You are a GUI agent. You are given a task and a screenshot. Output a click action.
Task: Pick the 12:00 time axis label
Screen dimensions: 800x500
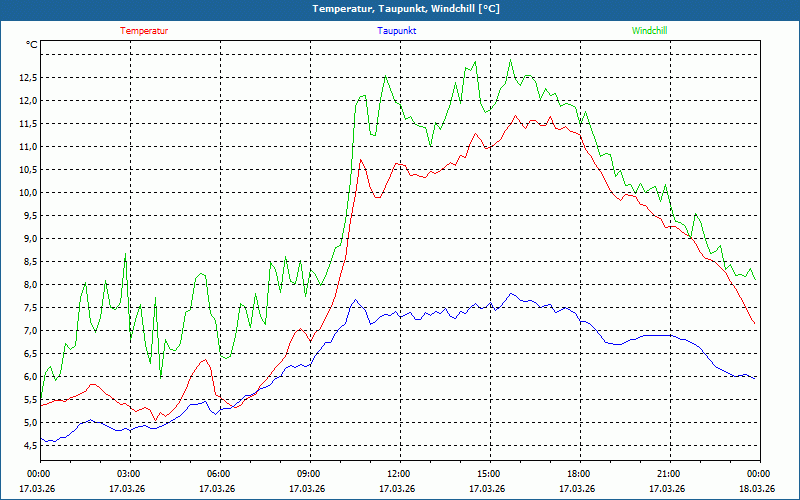click(398, 474)
